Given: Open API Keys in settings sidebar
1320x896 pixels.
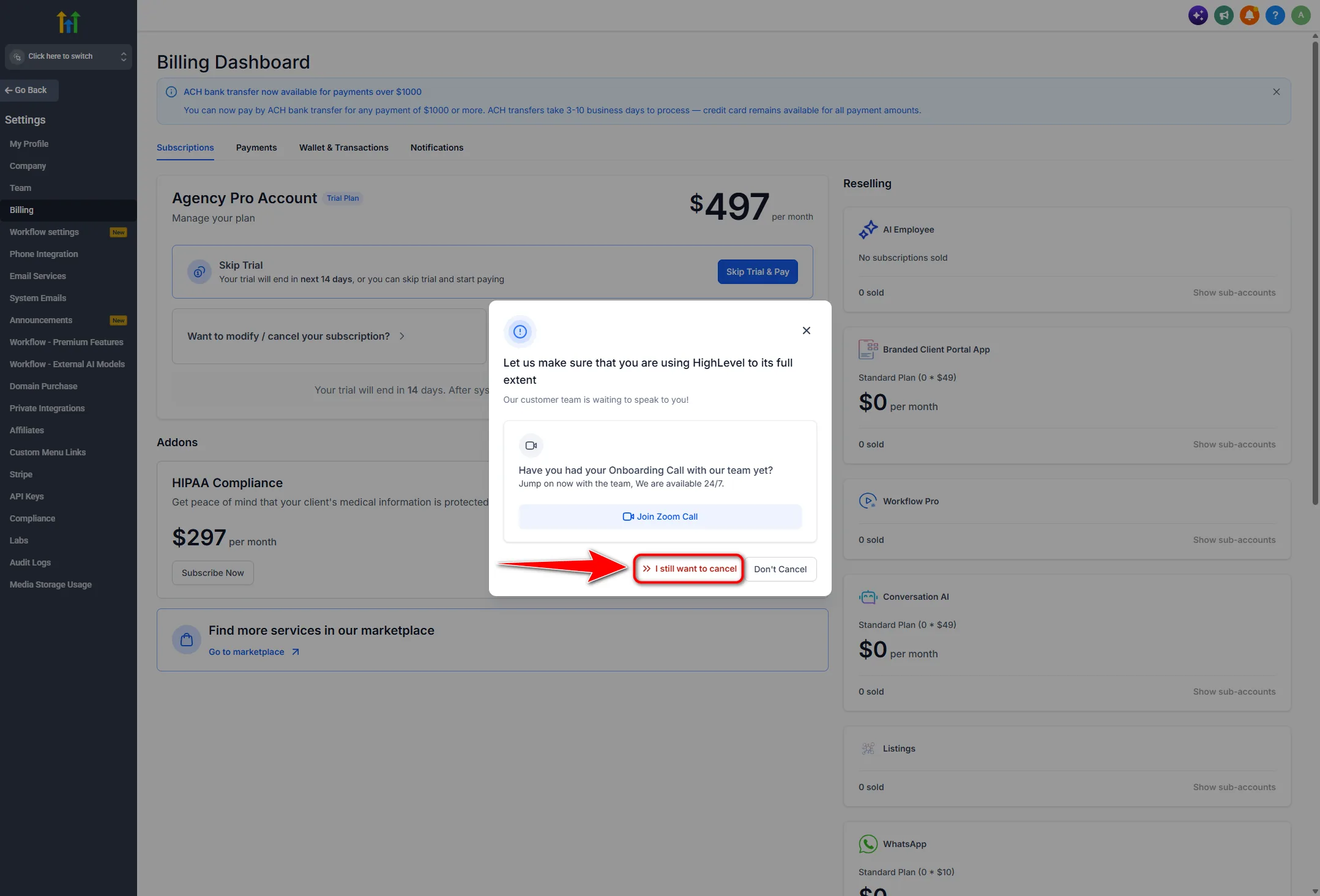Looking at the screenshot, I should 69,496.
